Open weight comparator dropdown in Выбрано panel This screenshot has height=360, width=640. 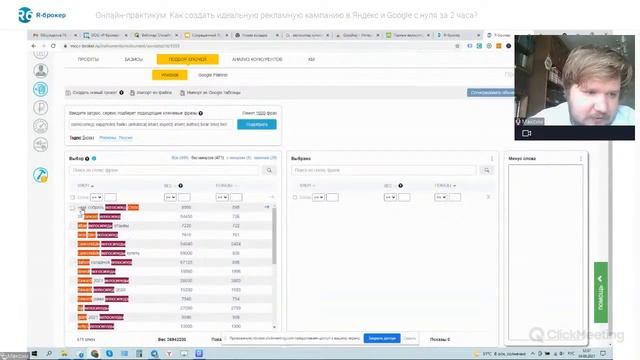point(390,198)
